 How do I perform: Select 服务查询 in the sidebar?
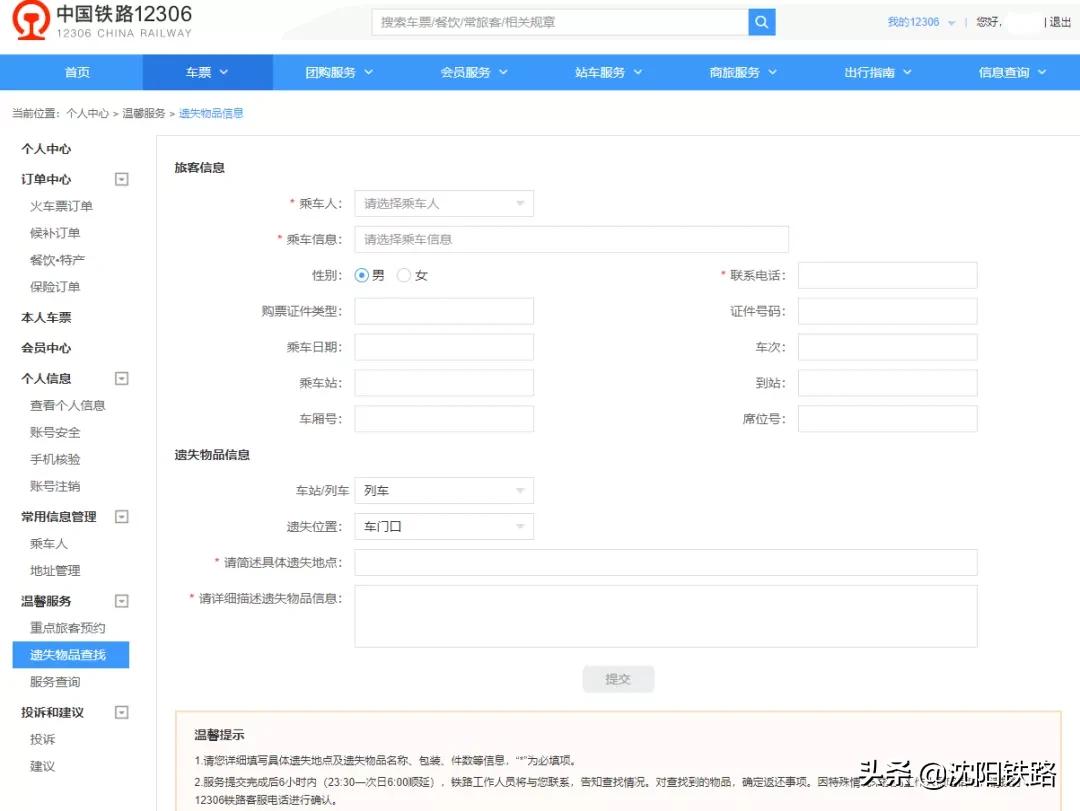click(x=49, y=682)
